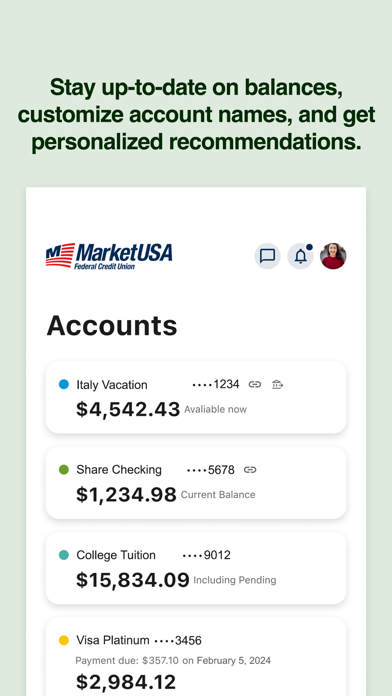Click the Payment due February 5, 2024 line
The height and width of the screenshot is (696, 392).
click(173, 660)
